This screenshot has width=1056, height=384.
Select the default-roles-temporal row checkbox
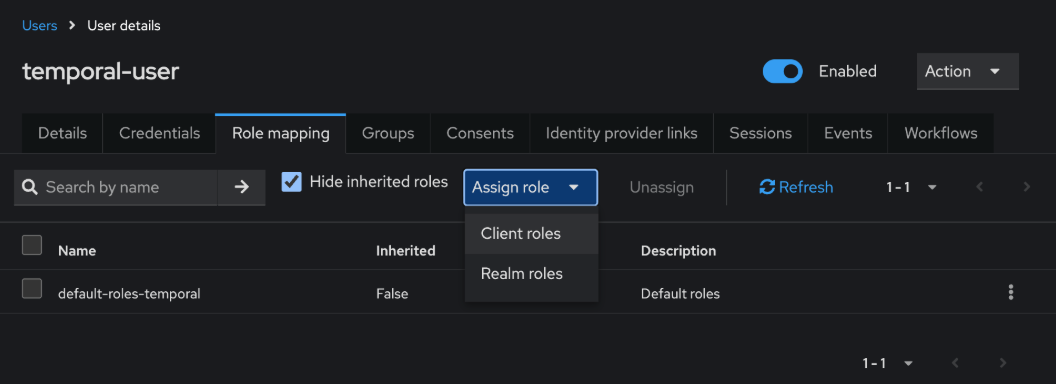32,288
